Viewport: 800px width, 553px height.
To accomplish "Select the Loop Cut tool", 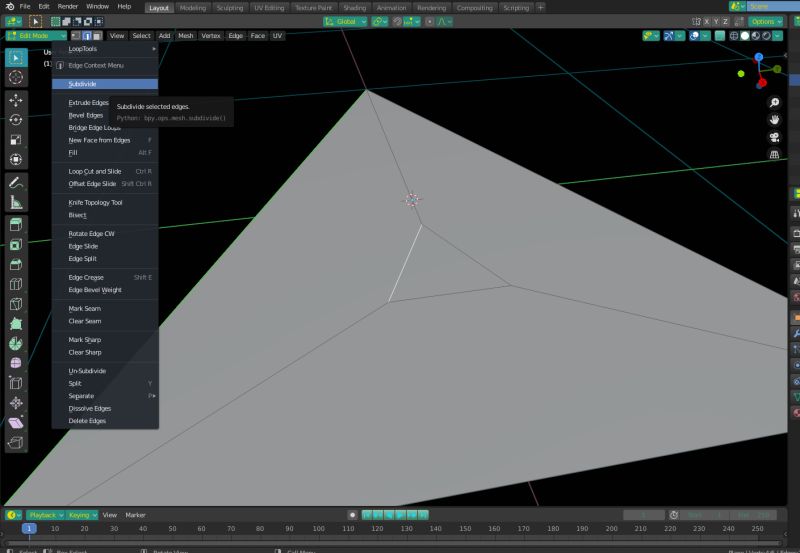I will 16,284.
